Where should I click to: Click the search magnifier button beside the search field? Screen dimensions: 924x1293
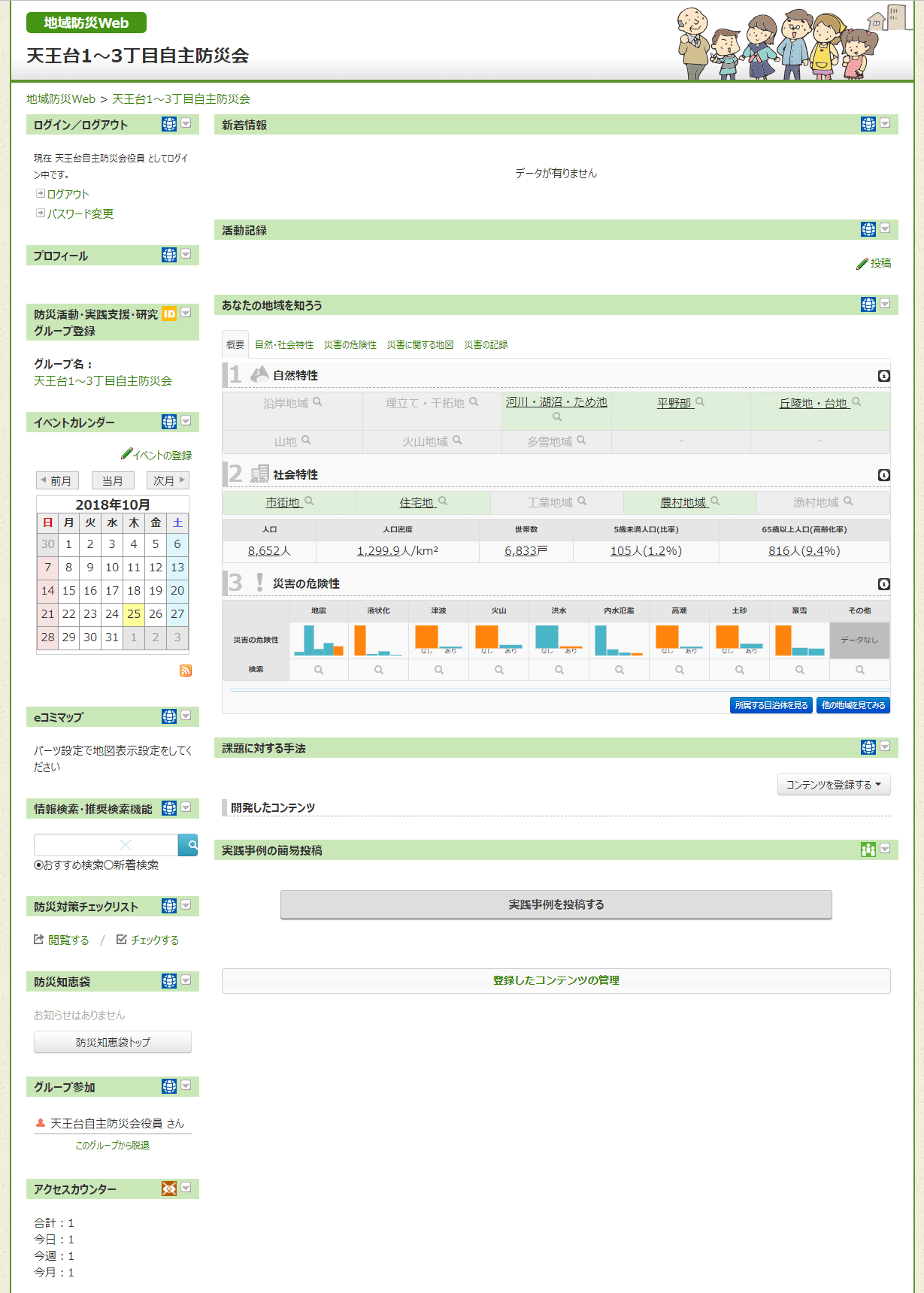(189, 845)
